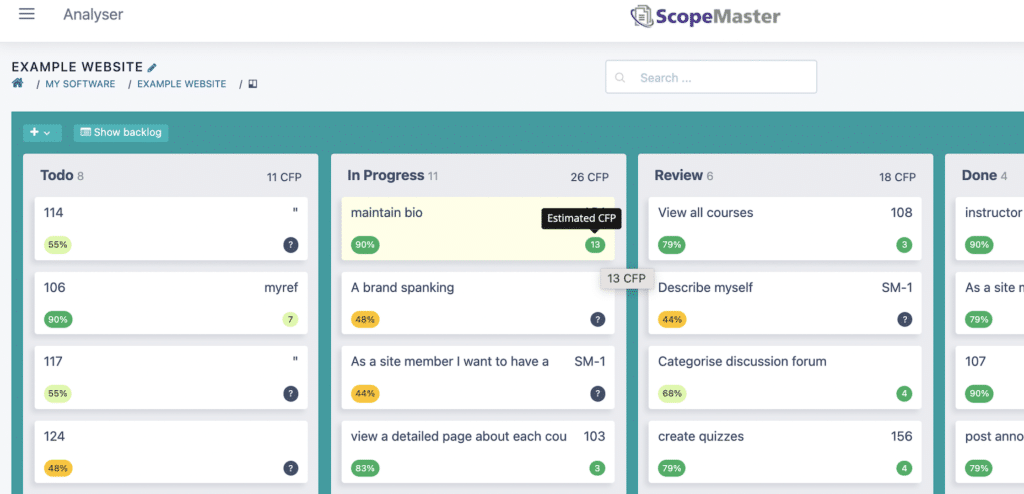Click the 4 CFP badge on create quizzes

coord(904,469)
